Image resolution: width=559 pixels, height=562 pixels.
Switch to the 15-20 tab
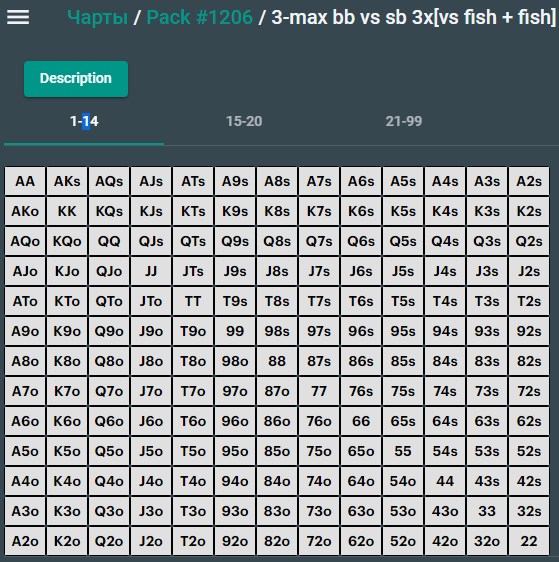pyautogui.click(x=244, y=122)
